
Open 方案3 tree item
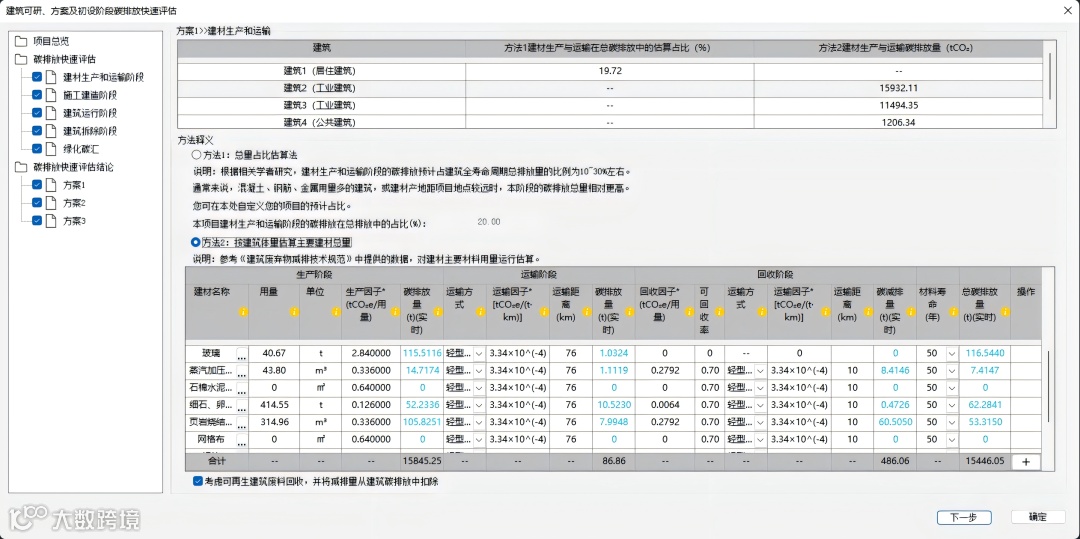coord(74,221)
